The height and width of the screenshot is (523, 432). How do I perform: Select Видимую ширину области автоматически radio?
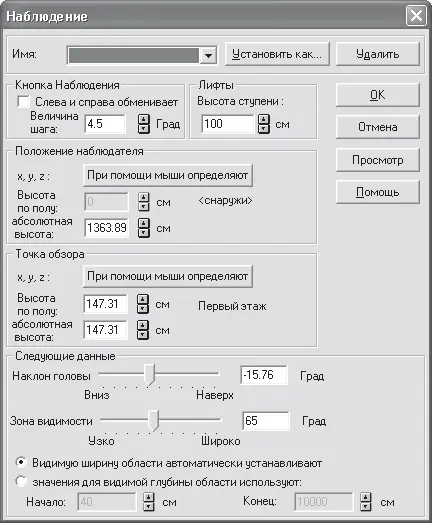coord(21,463)
